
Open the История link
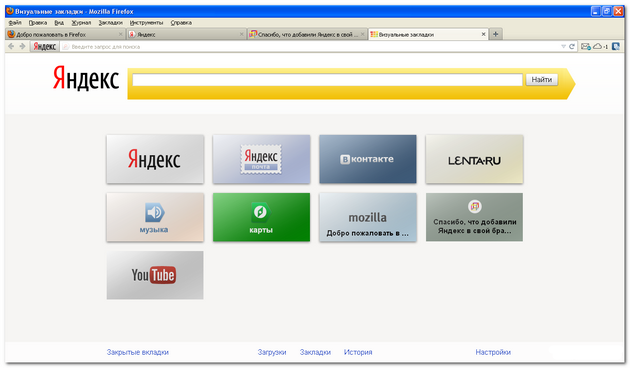(358, 352)
